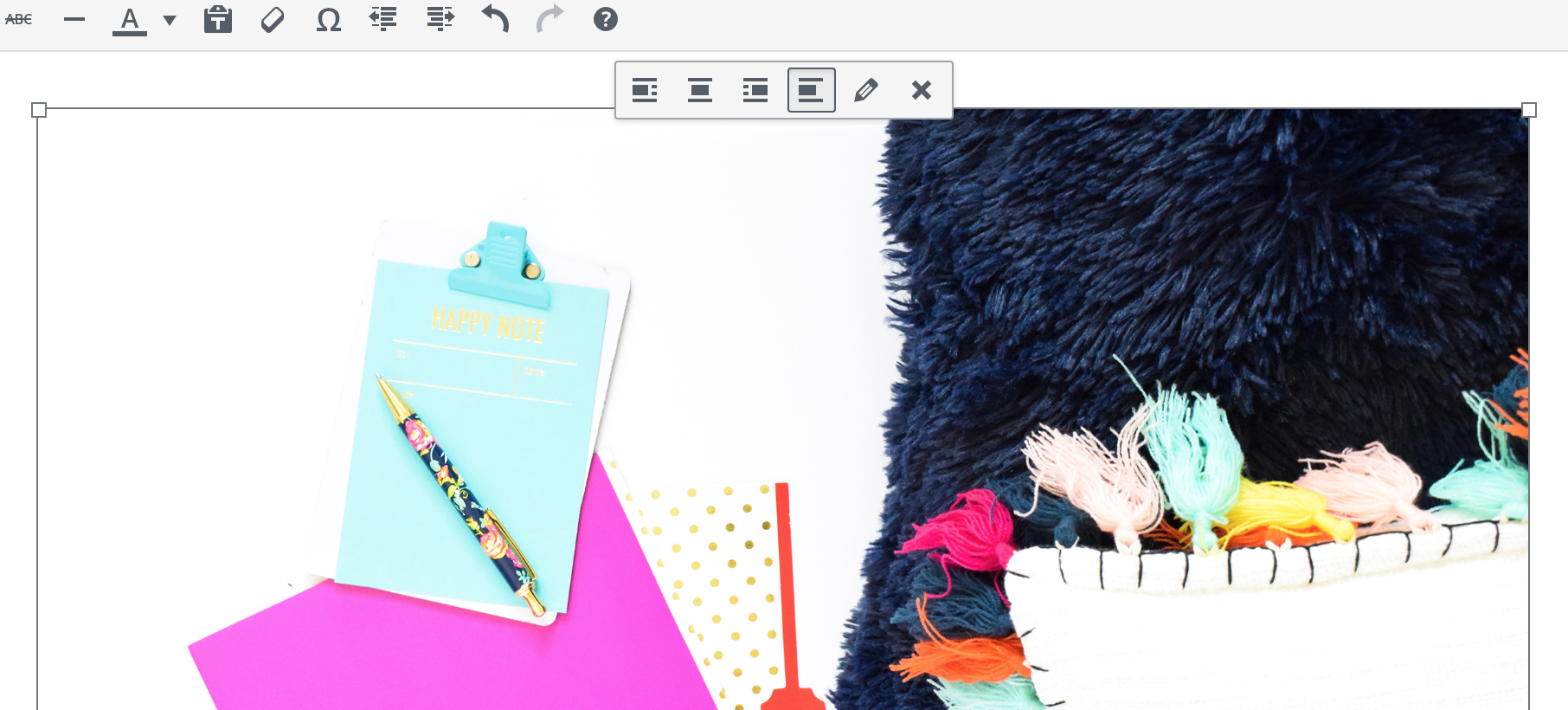
Task: Decrease the indent
Action: tap(383, 19)
